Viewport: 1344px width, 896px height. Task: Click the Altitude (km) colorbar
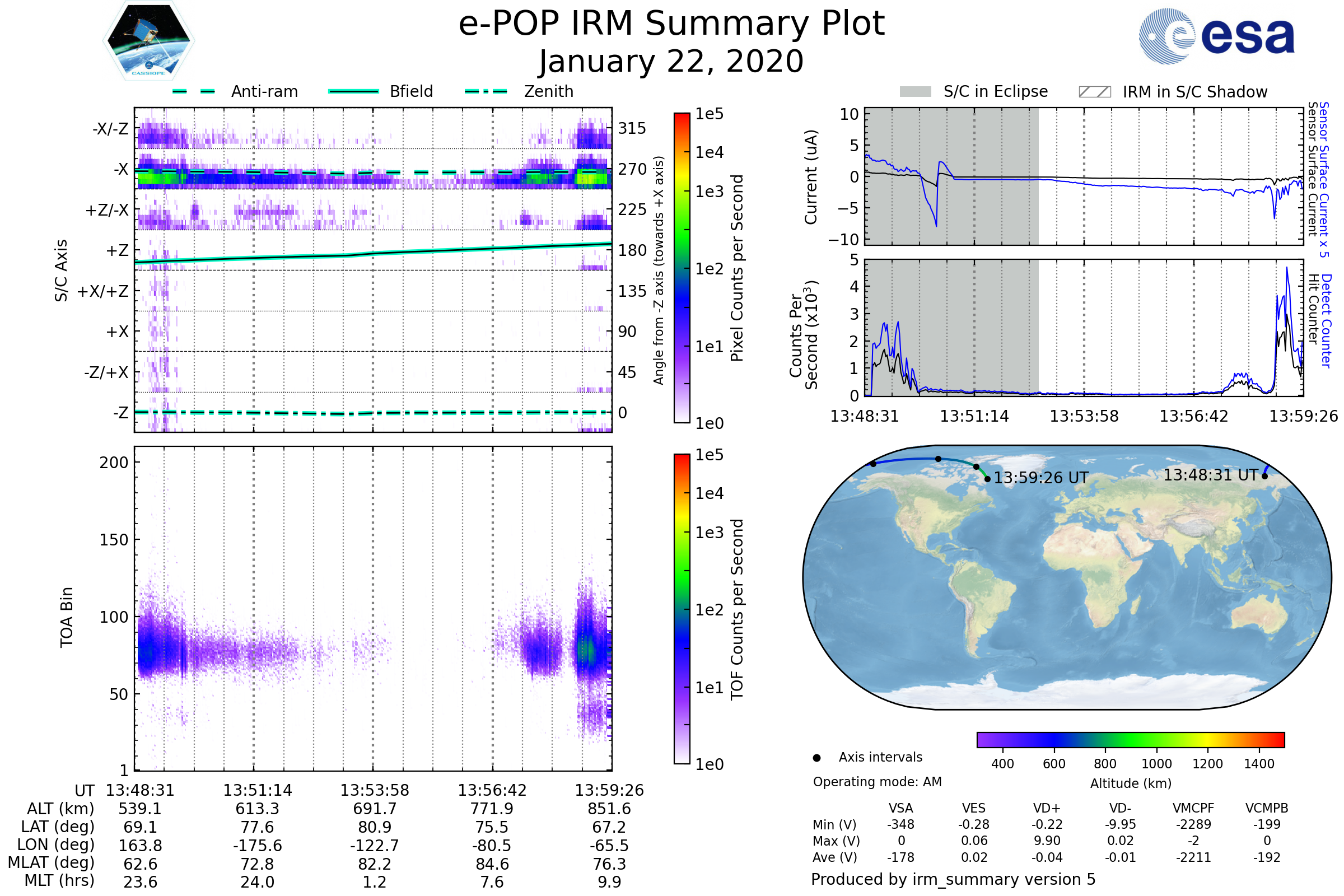(x=1130, y=739)
